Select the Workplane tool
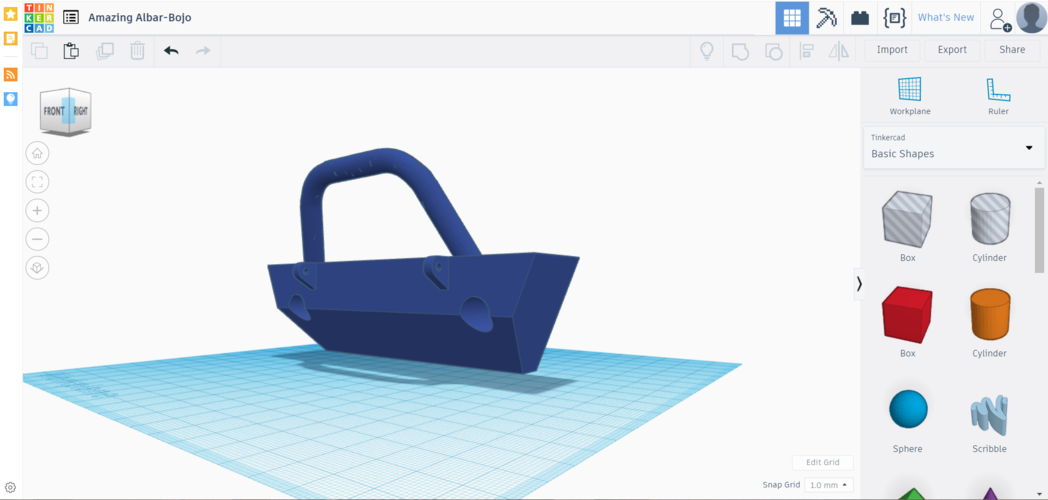 coord(910,96)
